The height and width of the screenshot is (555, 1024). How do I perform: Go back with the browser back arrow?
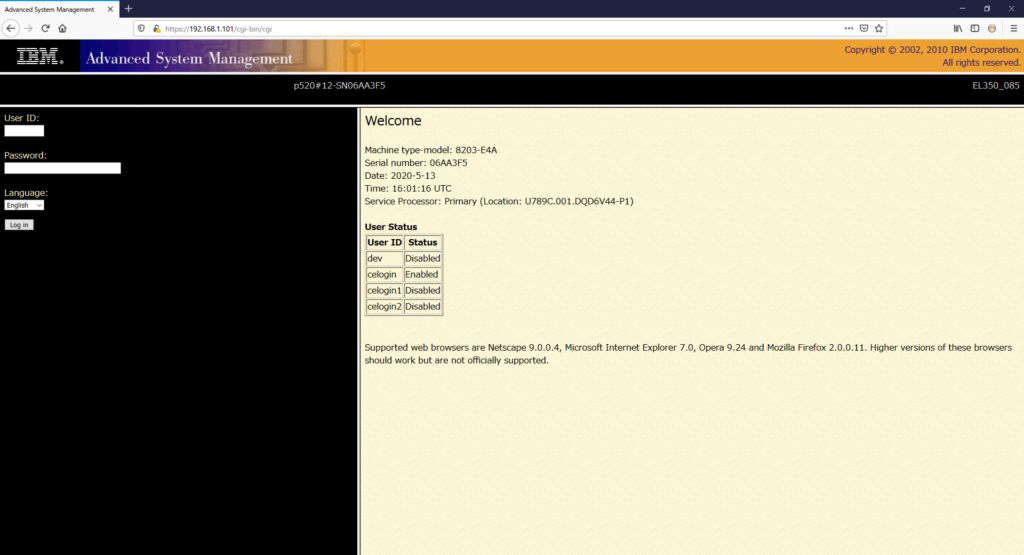coord(10,28)
